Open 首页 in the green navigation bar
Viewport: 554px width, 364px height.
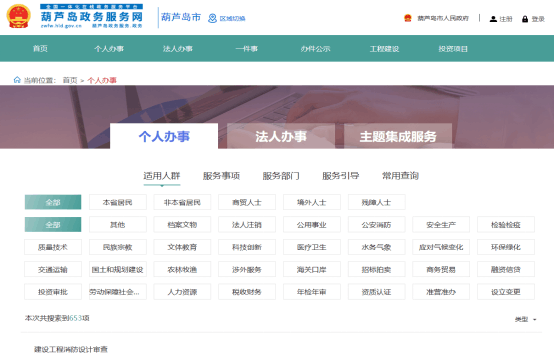[x=40, y=49]
